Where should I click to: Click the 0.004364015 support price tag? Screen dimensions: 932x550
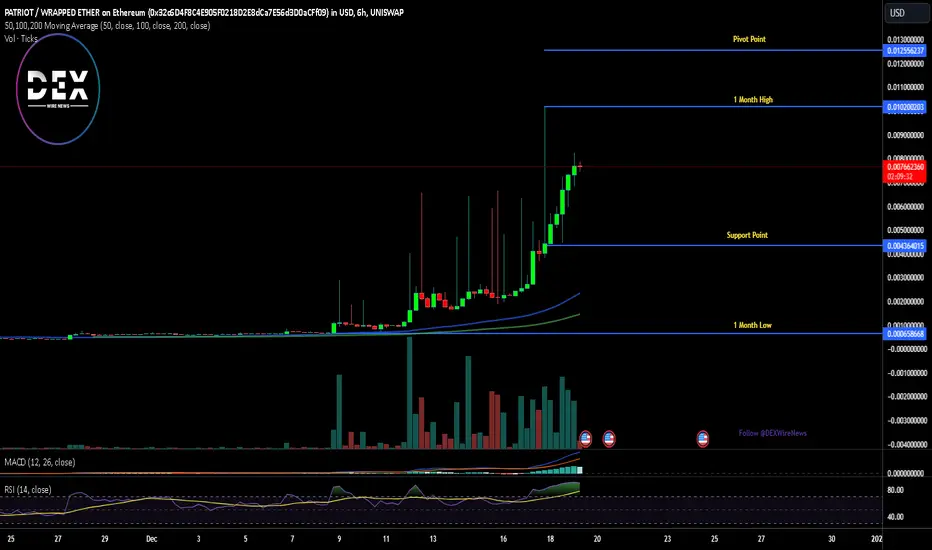click(x=905, y=246)
